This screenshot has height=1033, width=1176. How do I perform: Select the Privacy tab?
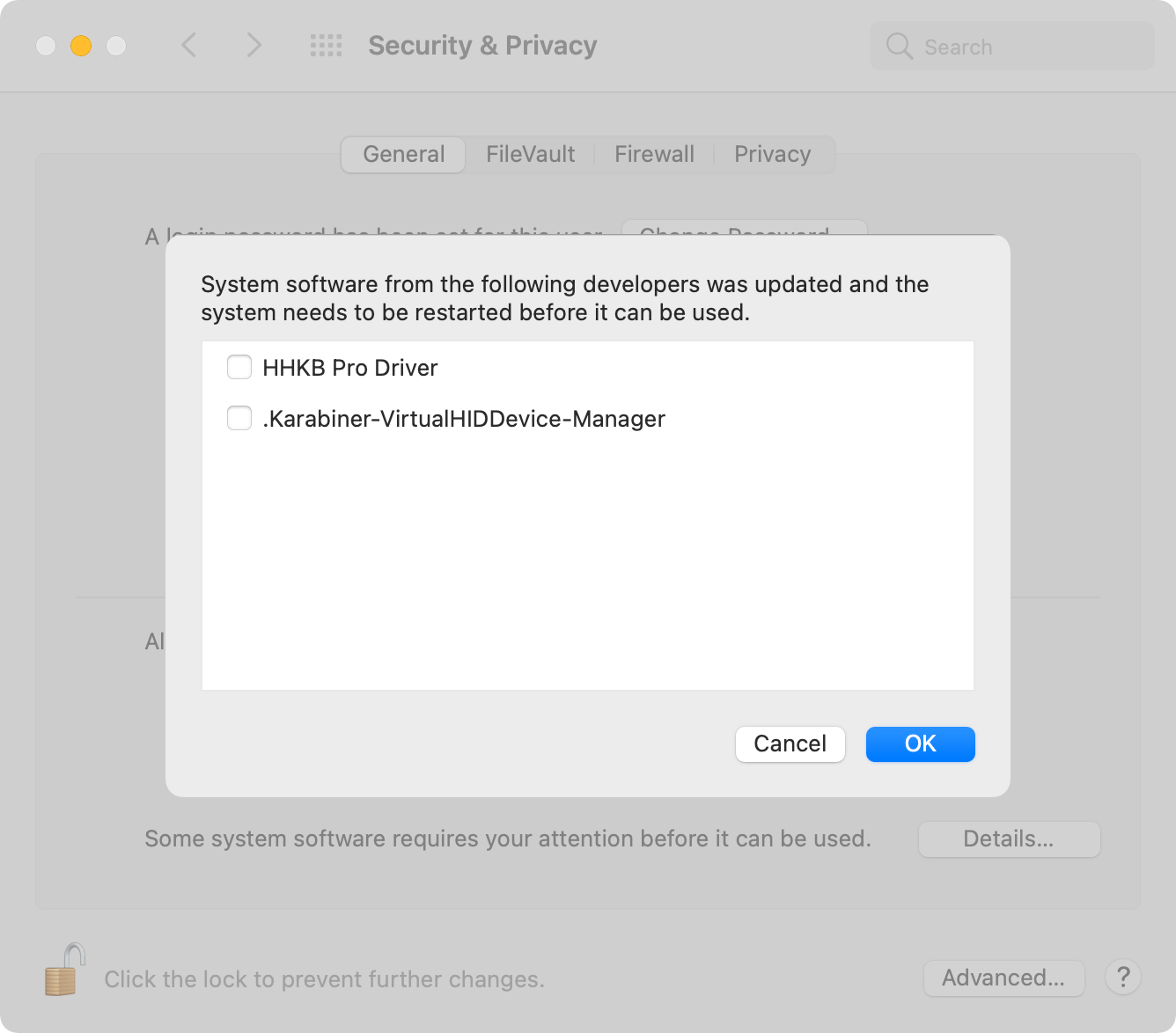(x=773, y=155)
